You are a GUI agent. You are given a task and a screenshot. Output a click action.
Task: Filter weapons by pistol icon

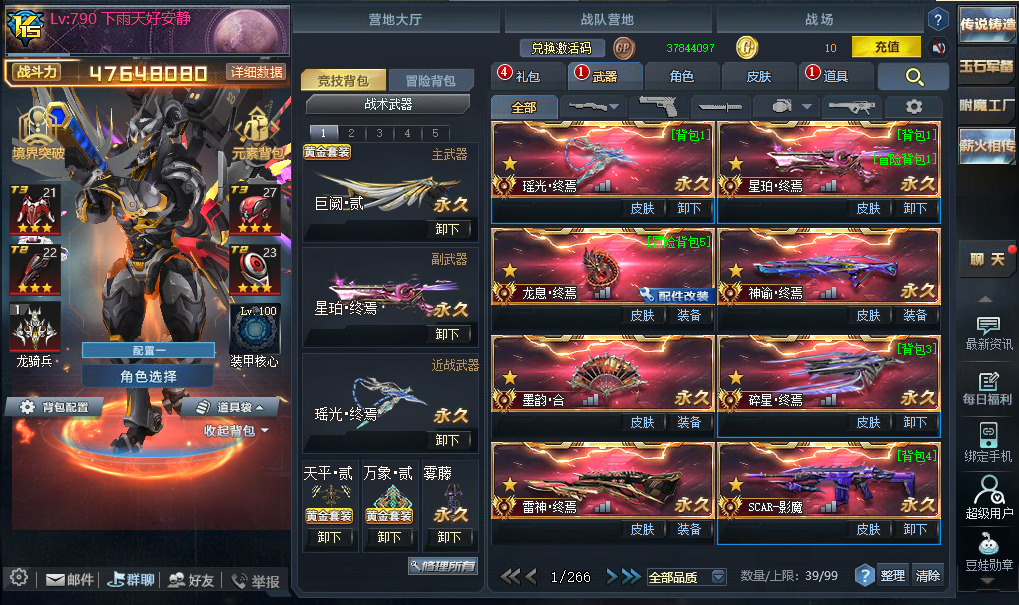pyautogui.click(x=657, y=107)
